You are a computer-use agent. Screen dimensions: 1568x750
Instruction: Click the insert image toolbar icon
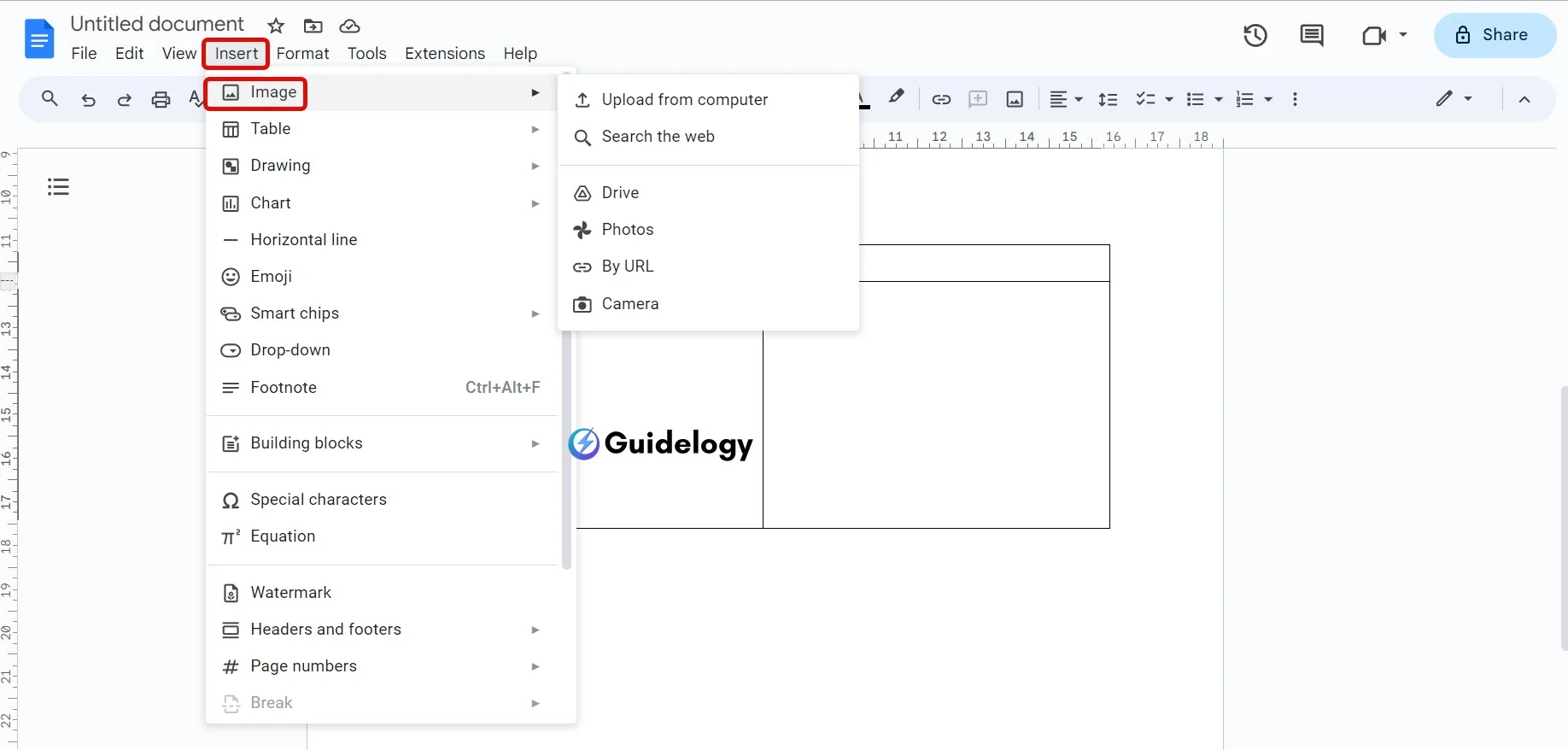point(1015,99)
